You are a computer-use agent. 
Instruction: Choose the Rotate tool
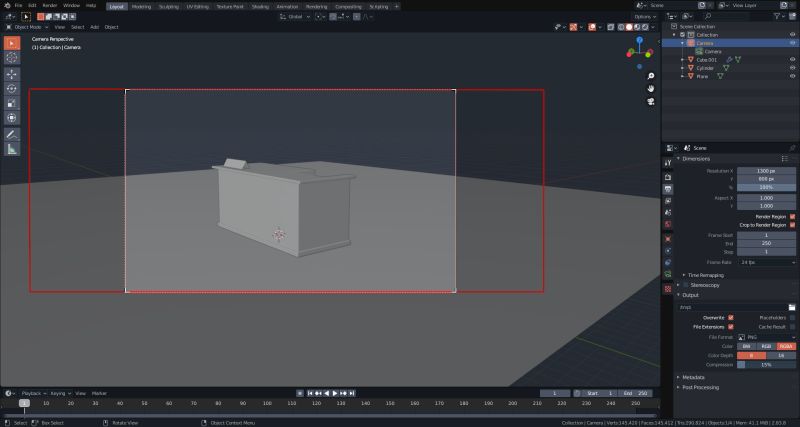click(12, 89)
